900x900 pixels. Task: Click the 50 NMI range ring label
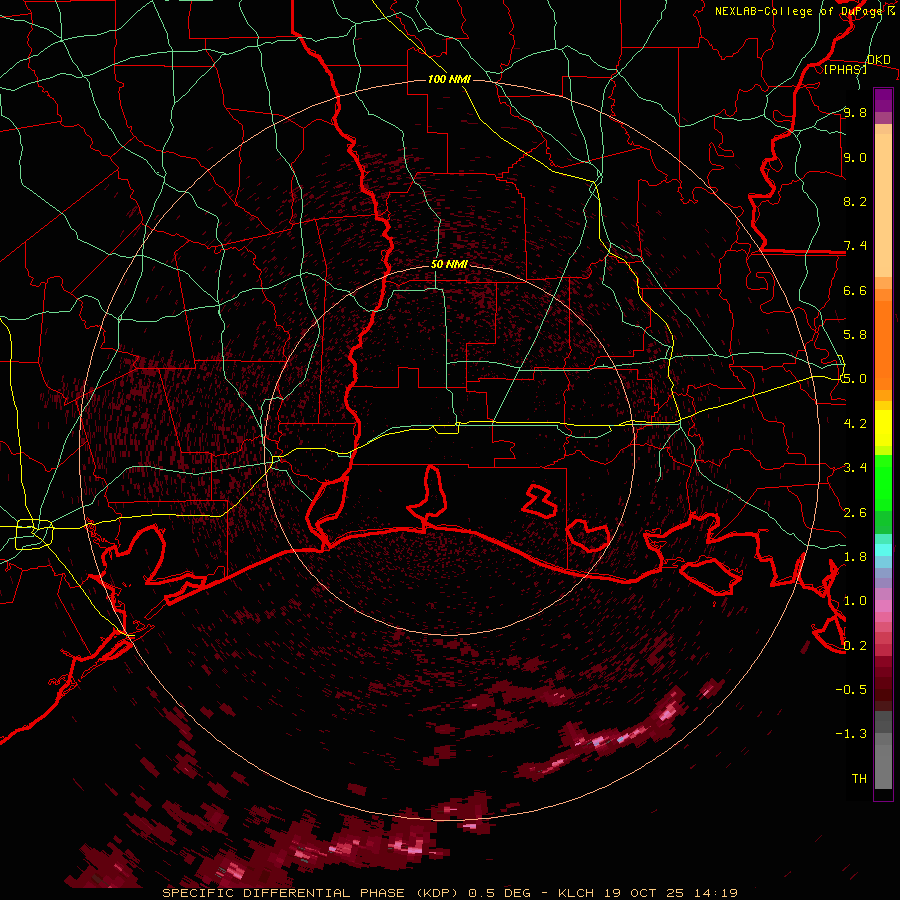click(x=449, y=264)
